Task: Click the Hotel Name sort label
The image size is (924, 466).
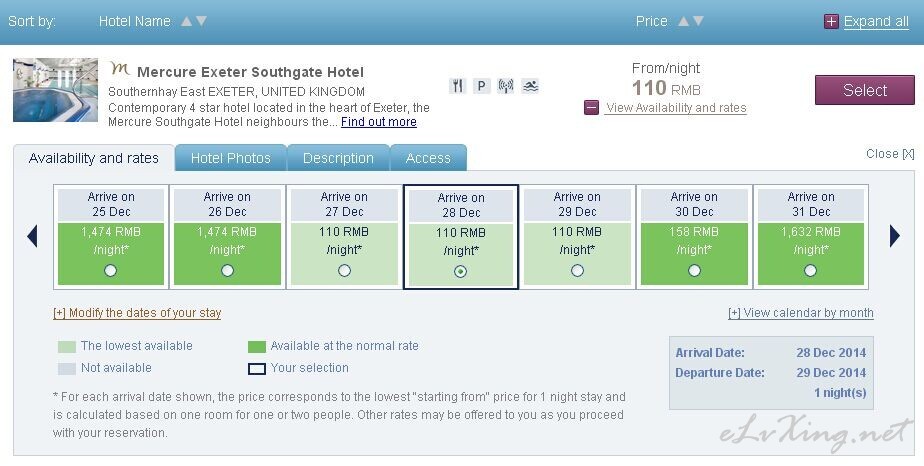Action: pos(135,21)
